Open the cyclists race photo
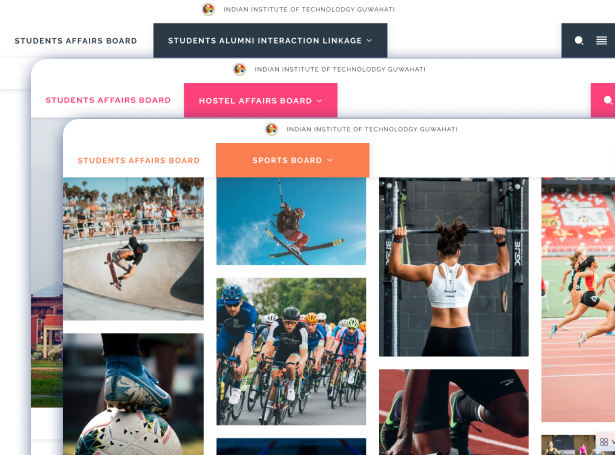Screen dimensions: 615x455 [x=291, y=351]
